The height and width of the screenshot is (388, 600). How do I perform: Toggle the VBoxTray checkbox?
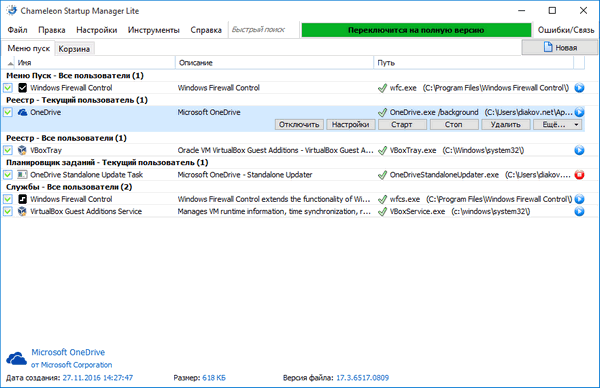pos(8,150)
